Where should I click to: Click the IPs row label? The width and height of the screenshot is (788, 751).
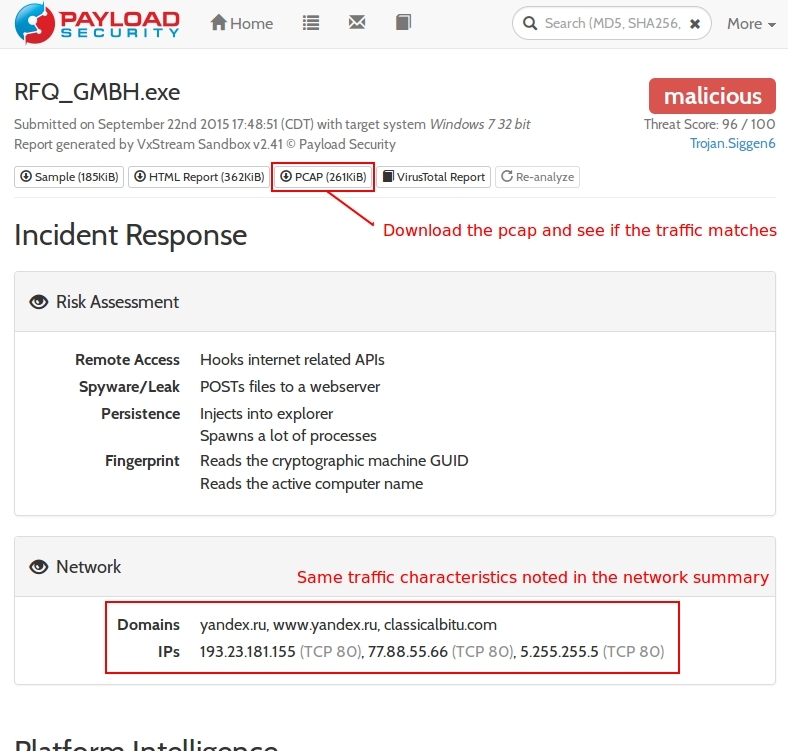point(169,652)
